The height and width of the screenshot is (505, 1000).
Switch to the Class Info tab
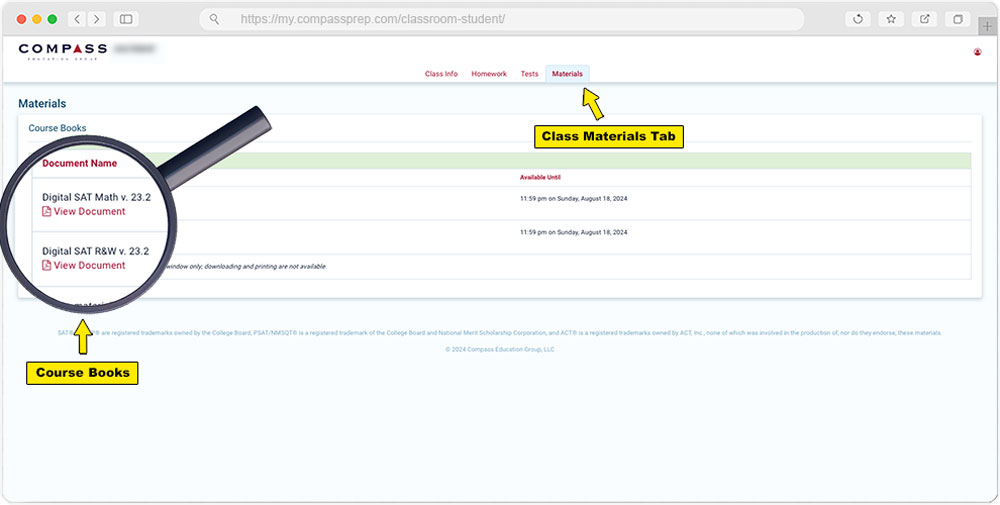point(441,74)
